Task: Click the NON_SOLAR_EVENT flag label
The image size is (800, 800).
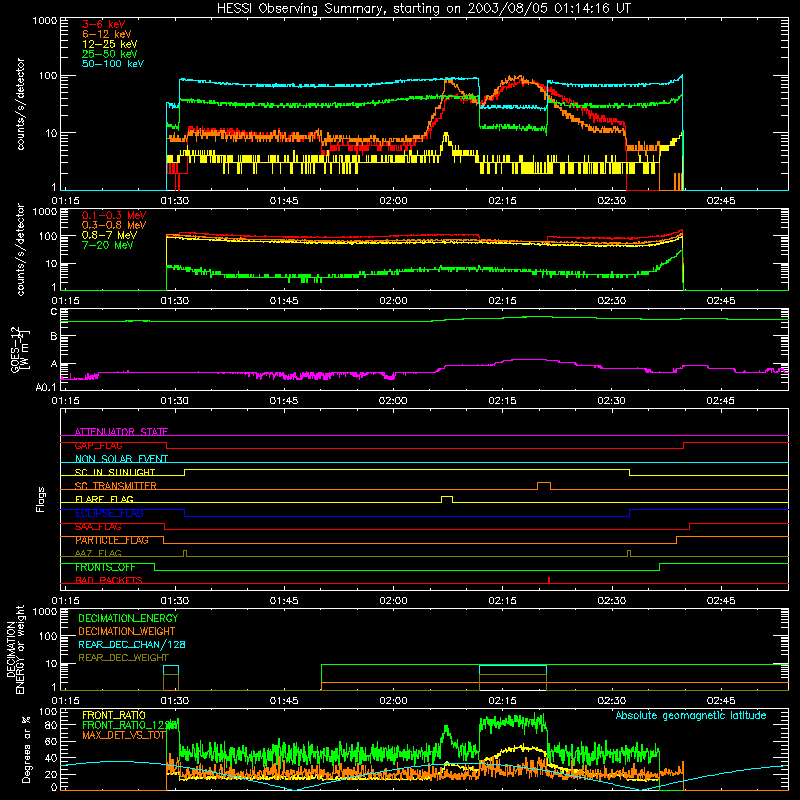Action: pos(121,459)
